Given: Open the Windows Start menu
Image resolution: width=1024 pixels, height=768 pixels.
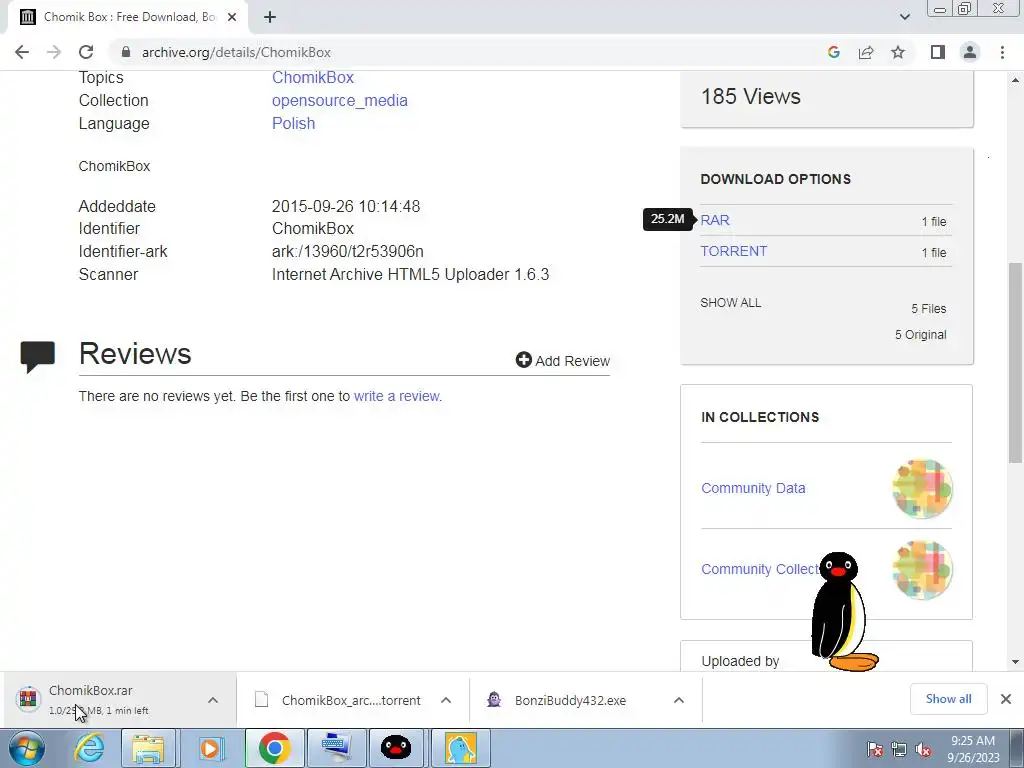Looking at the screenshot, I should [x=25, y=748].
